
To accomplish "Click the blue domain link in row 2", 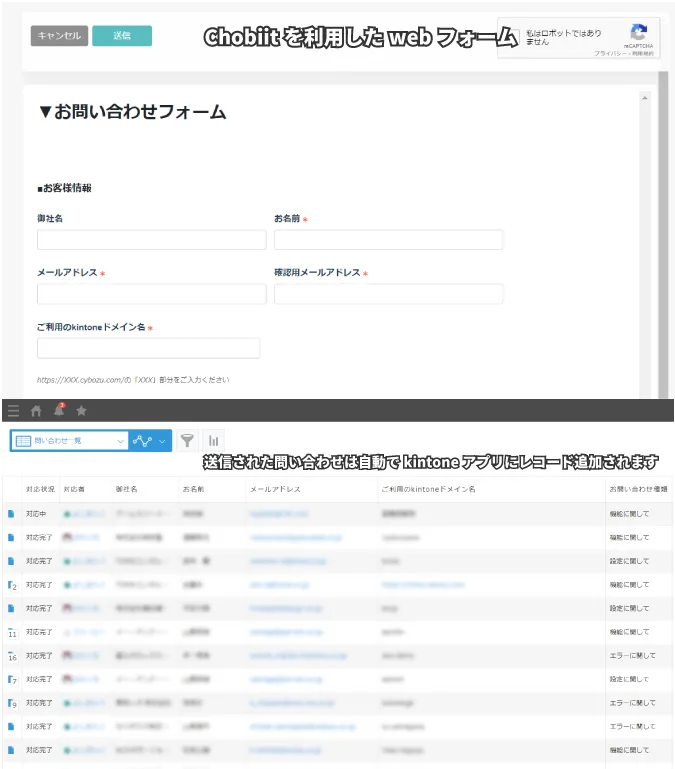I will pos(423,585).
